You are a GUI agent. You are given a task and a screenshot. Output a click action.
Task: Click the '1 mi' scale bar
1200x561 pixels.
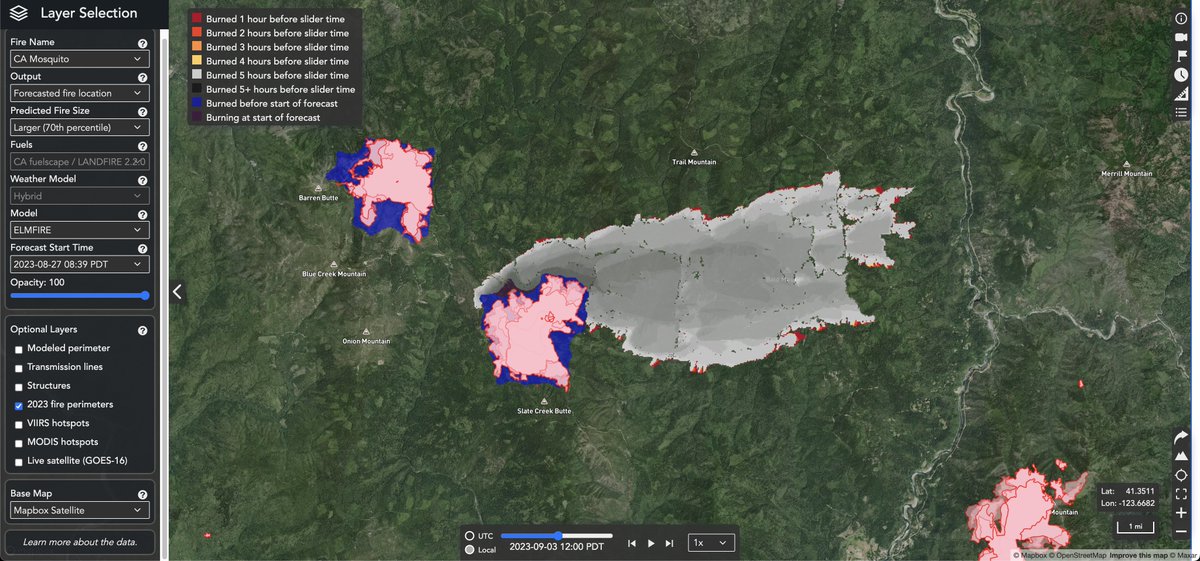point(1136,527)
